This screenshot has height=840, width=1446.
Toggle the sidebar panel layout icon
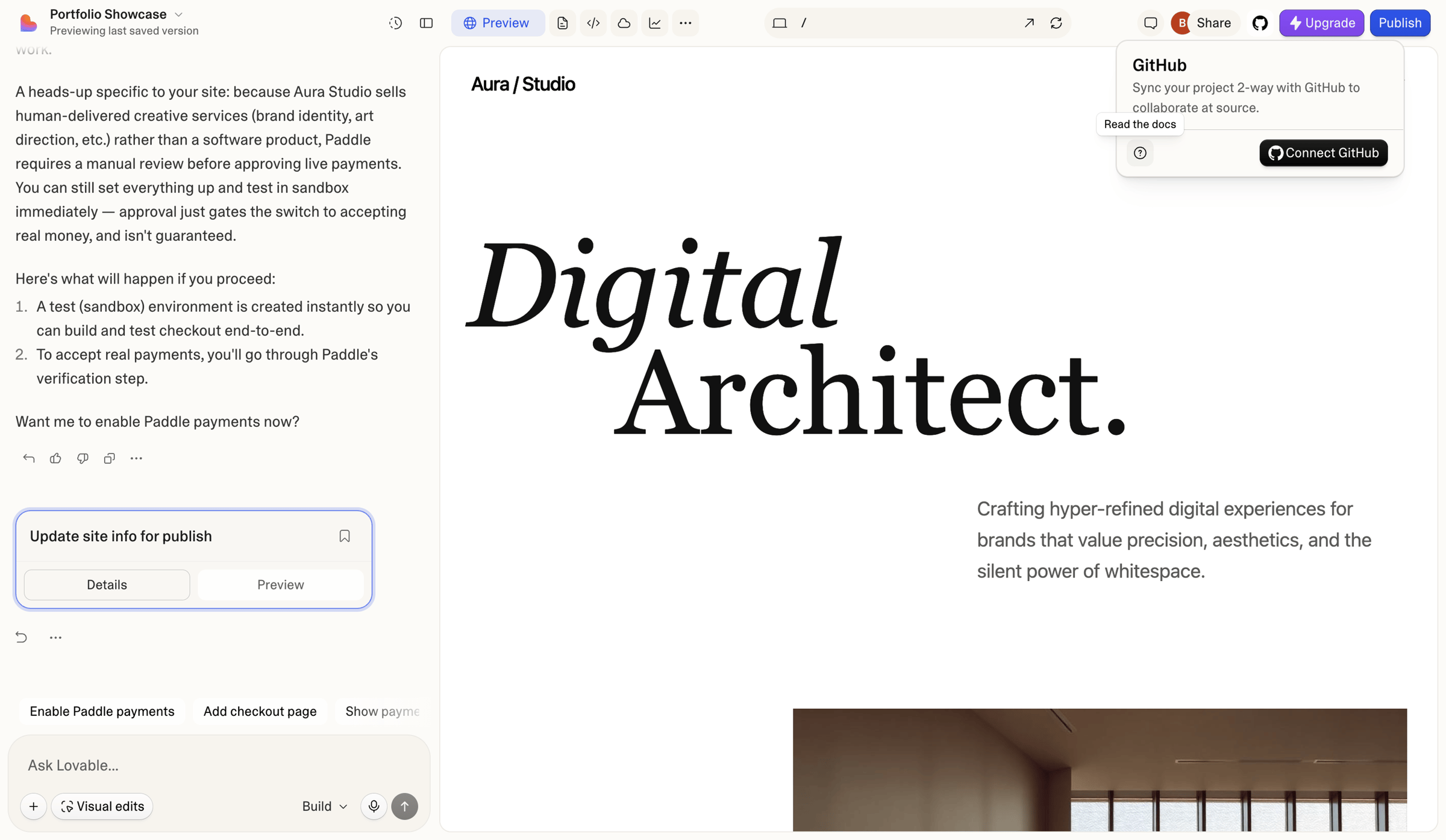[427, 23]
